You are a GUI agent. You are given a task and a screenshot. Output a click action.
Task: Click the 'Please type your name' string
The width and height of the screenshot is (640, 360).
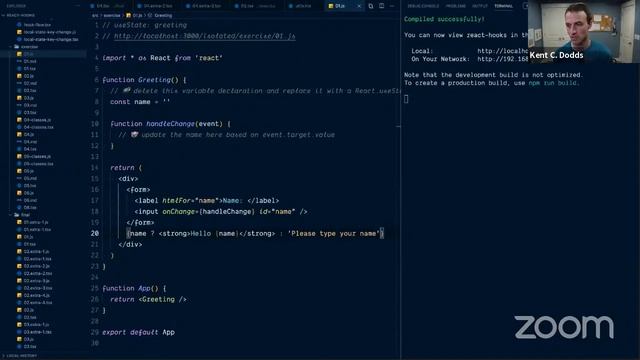(x=334, y=233)
